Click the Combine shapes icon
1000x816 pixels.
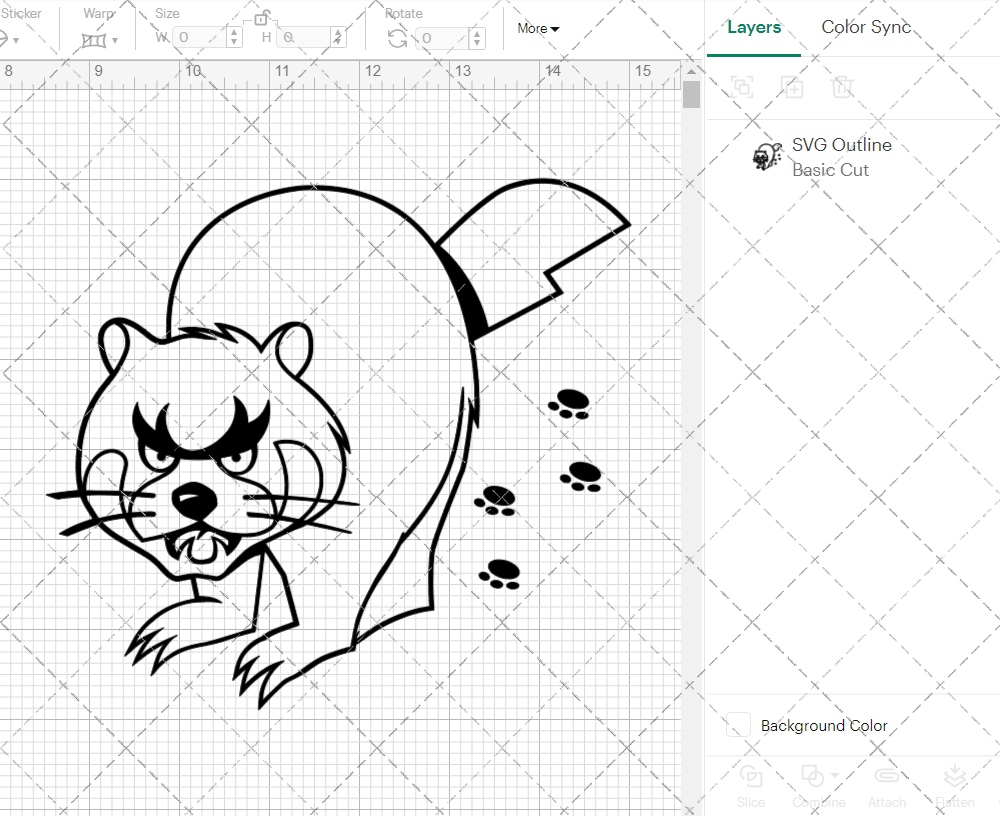tap(812, 777)
